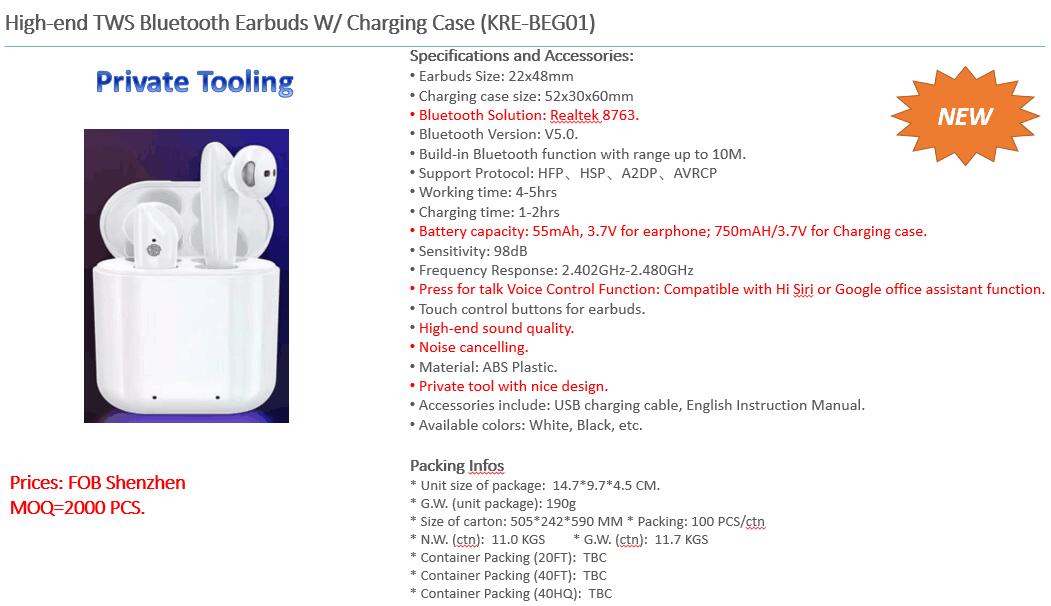
Task: Click the High-end sound quality bullet
Action: pyautogui.click(x=492, y=328)
